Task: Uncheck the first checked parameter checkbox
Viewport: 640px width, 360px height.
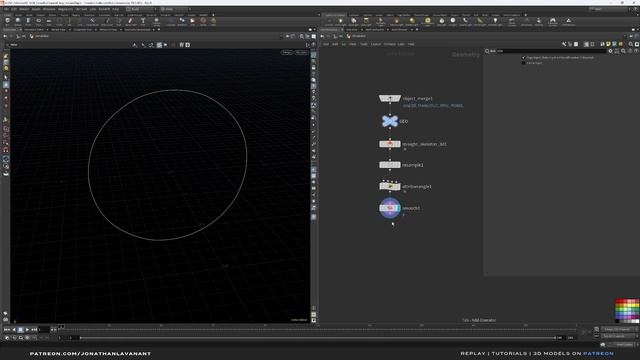Action: click(x=524, y=58)
